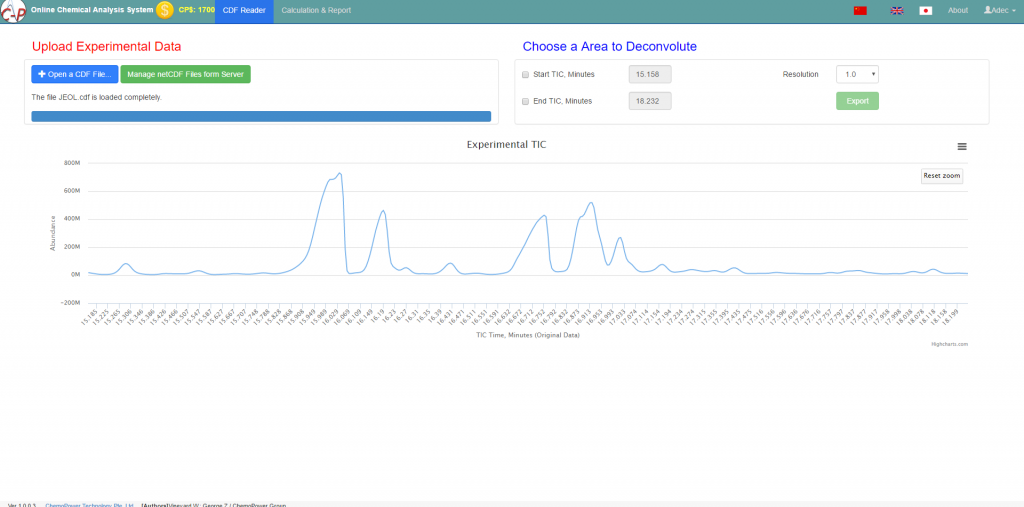Viewport: 1024px width, 507px height.
Task: Enable the End TIC, Minutes checkbox
Action: pos(526,101)
